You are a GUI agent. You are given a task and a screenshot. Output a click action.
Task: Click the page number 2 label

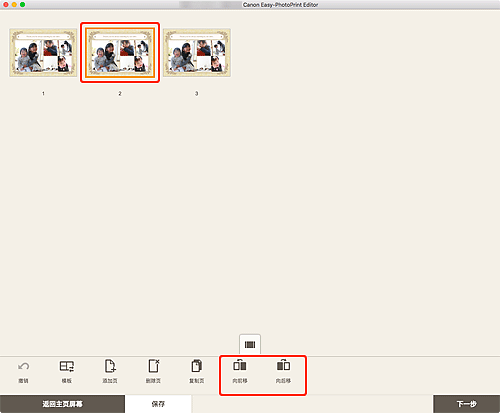[x=120, y=94]
